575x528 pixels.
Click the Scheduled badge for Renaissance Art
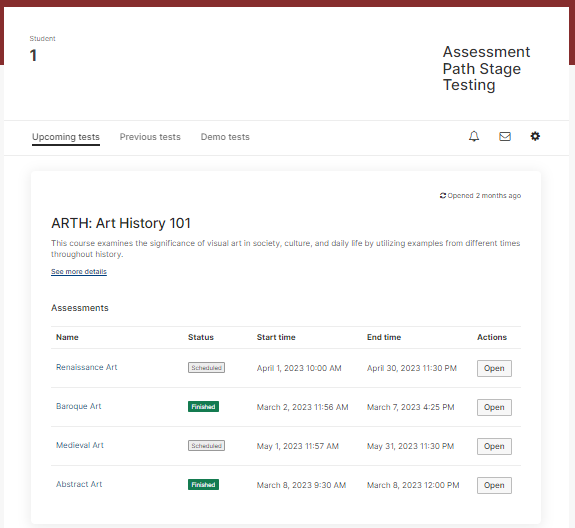pos(206,367)
